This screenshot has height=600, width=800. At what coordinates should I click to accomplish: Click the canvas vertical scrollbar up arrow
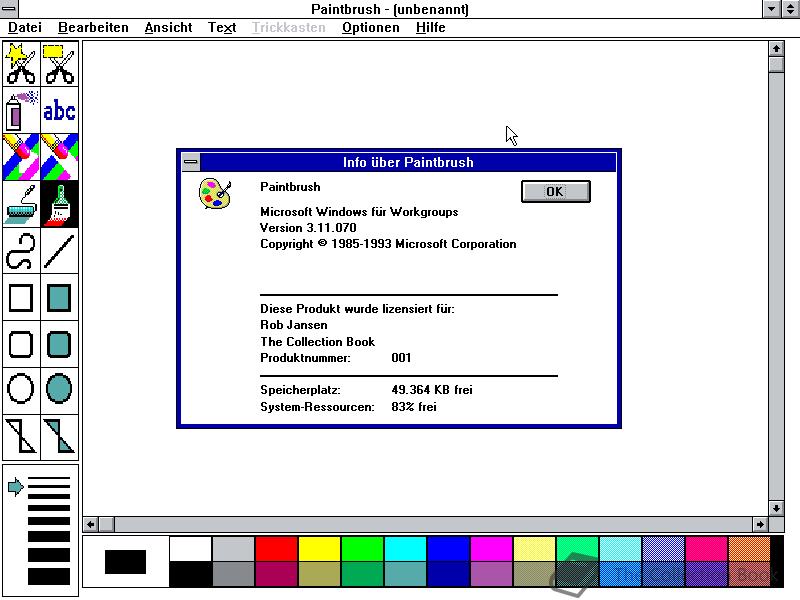[776, 49]
